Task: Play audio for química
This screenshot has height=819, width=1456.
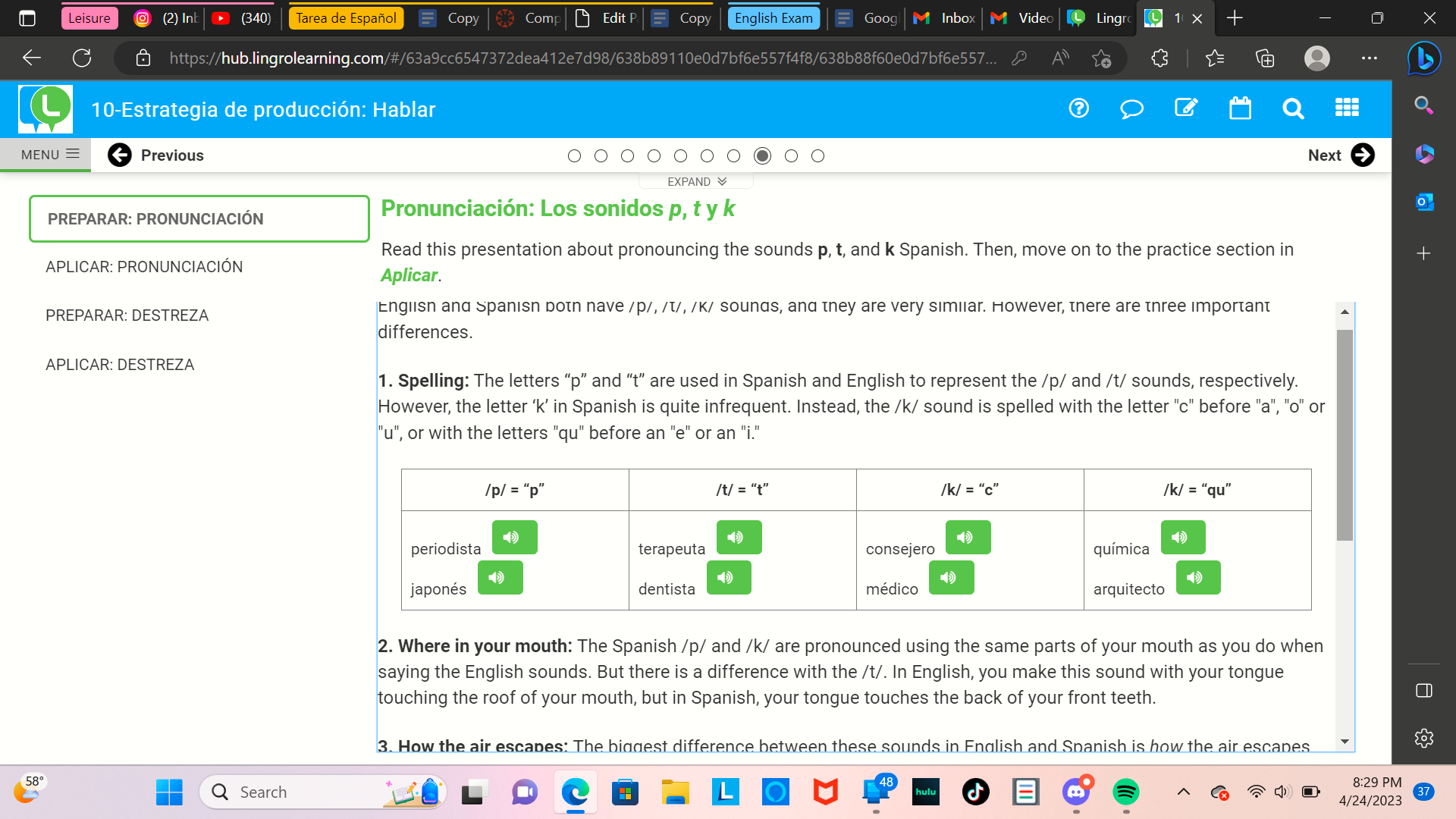Action: (1182, 537)
